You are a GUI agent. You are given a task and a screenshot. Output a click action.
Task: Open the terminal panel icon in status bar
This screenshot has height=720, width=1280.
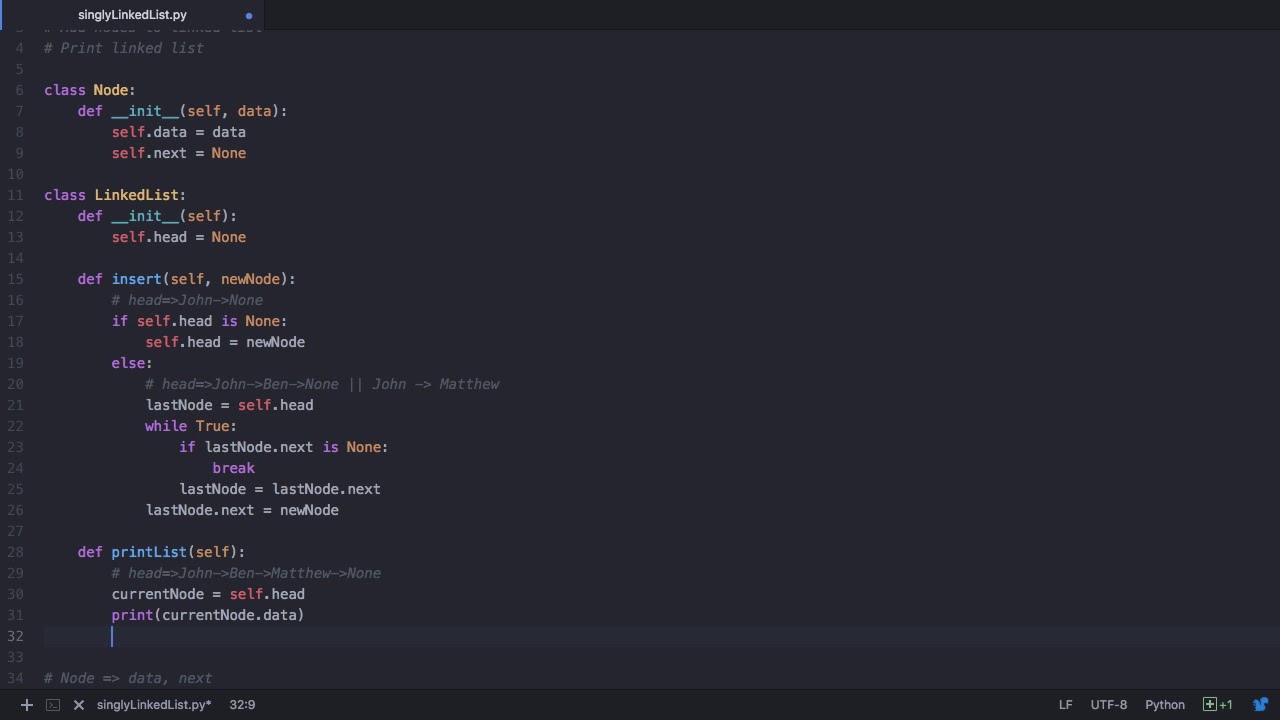53,705
